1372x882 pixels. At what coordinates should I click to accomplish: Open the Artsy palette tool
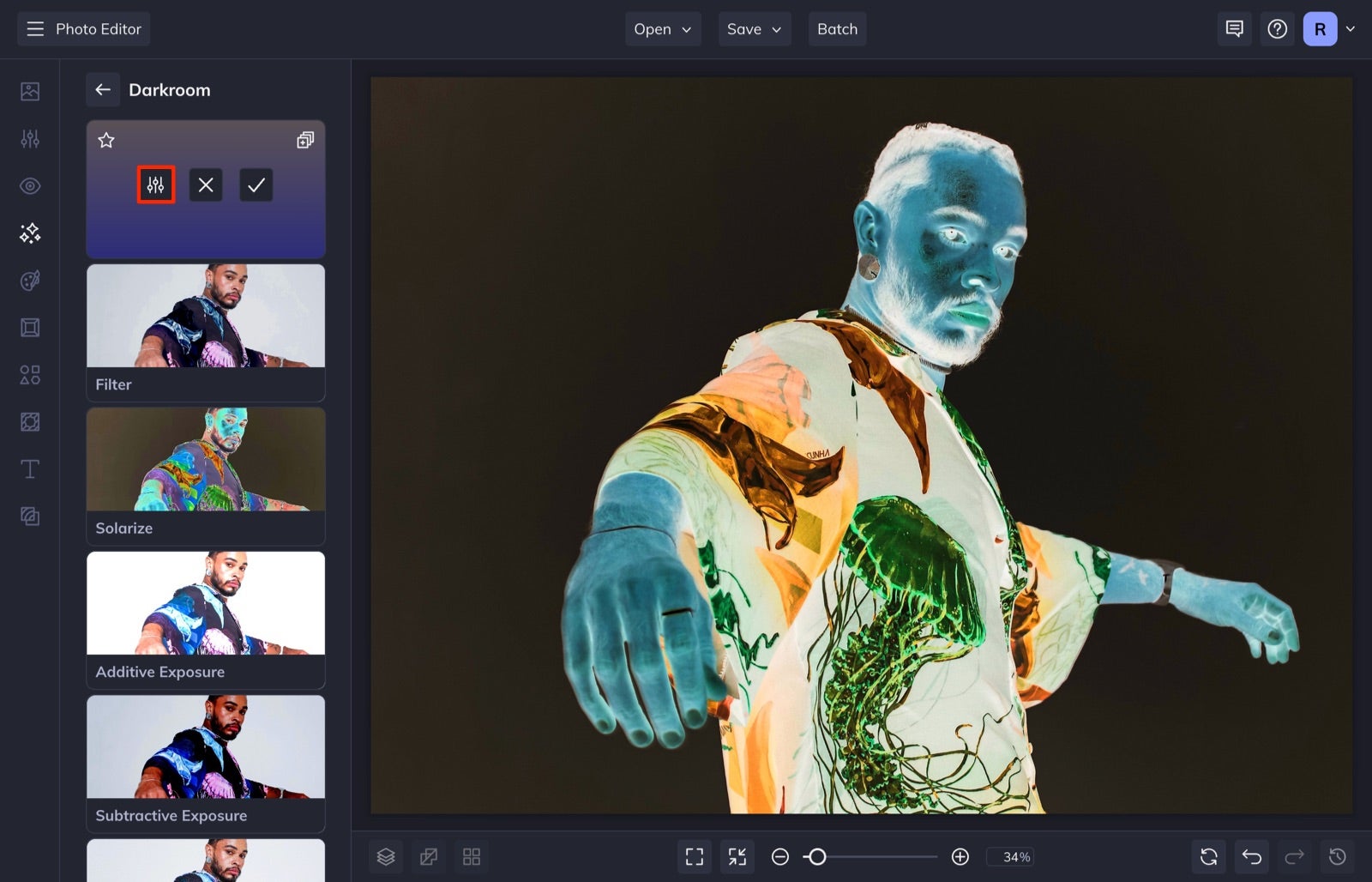point(29,280)
